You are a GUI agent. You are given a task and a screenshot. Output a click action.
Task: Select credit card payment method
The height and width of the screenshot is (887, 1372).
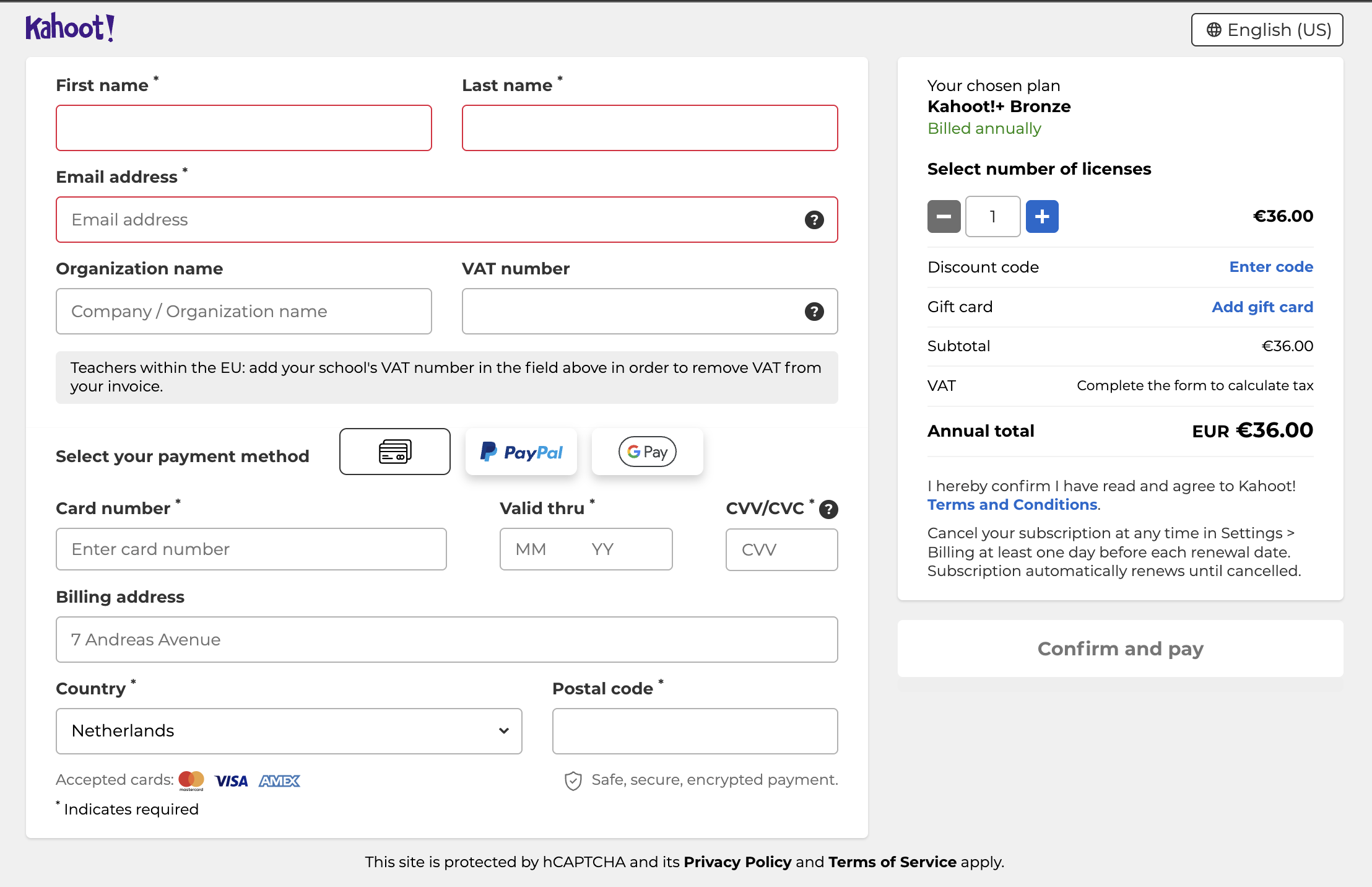point(395,452)
